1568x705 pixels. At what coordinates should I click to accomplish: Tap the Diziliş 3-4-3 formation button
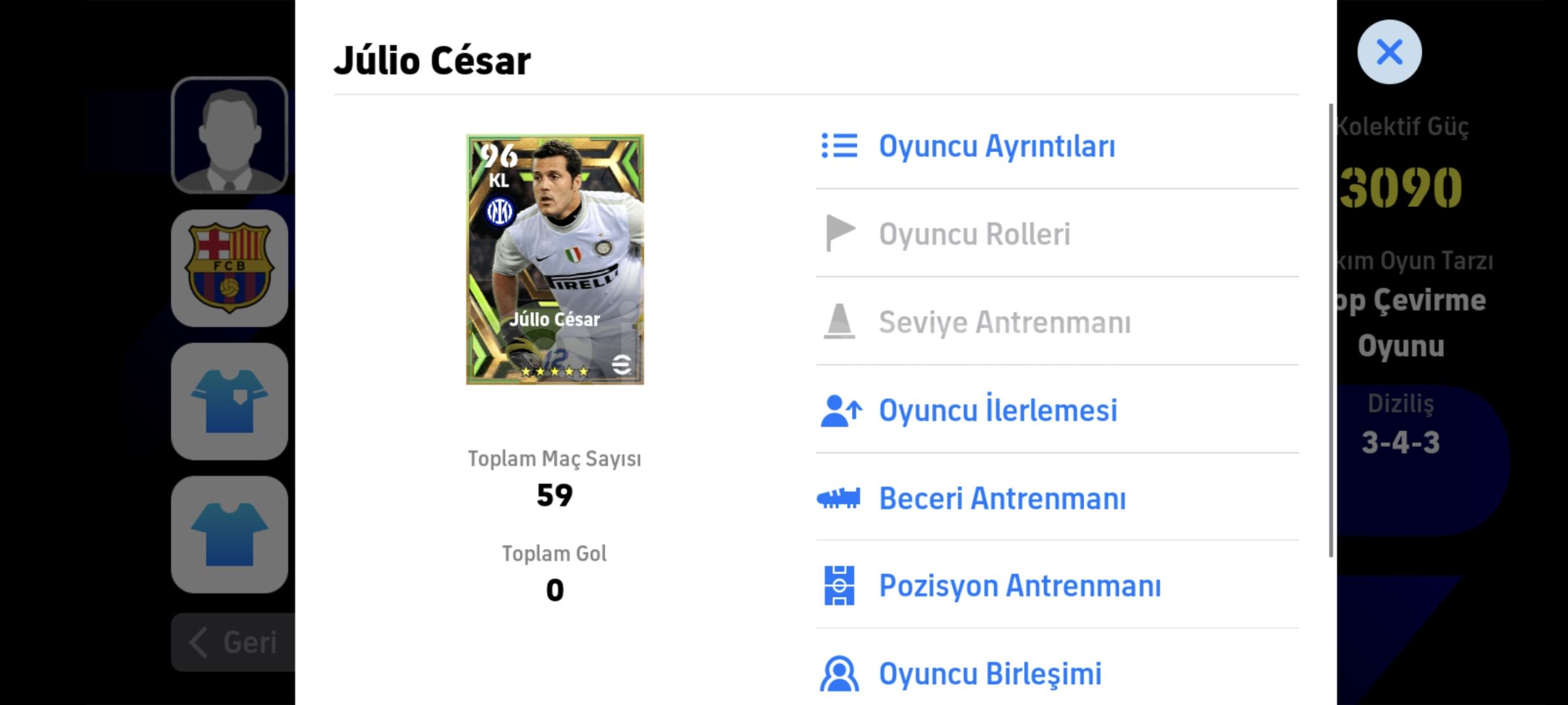1401,424
